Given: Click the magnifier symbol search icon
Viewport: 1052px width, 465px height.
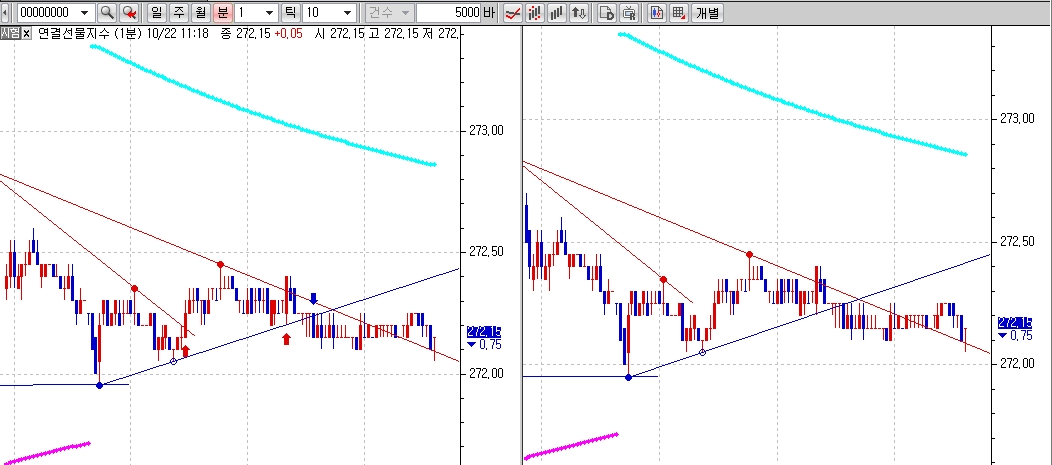Looking at the screenshot, I should click(106, 13).
